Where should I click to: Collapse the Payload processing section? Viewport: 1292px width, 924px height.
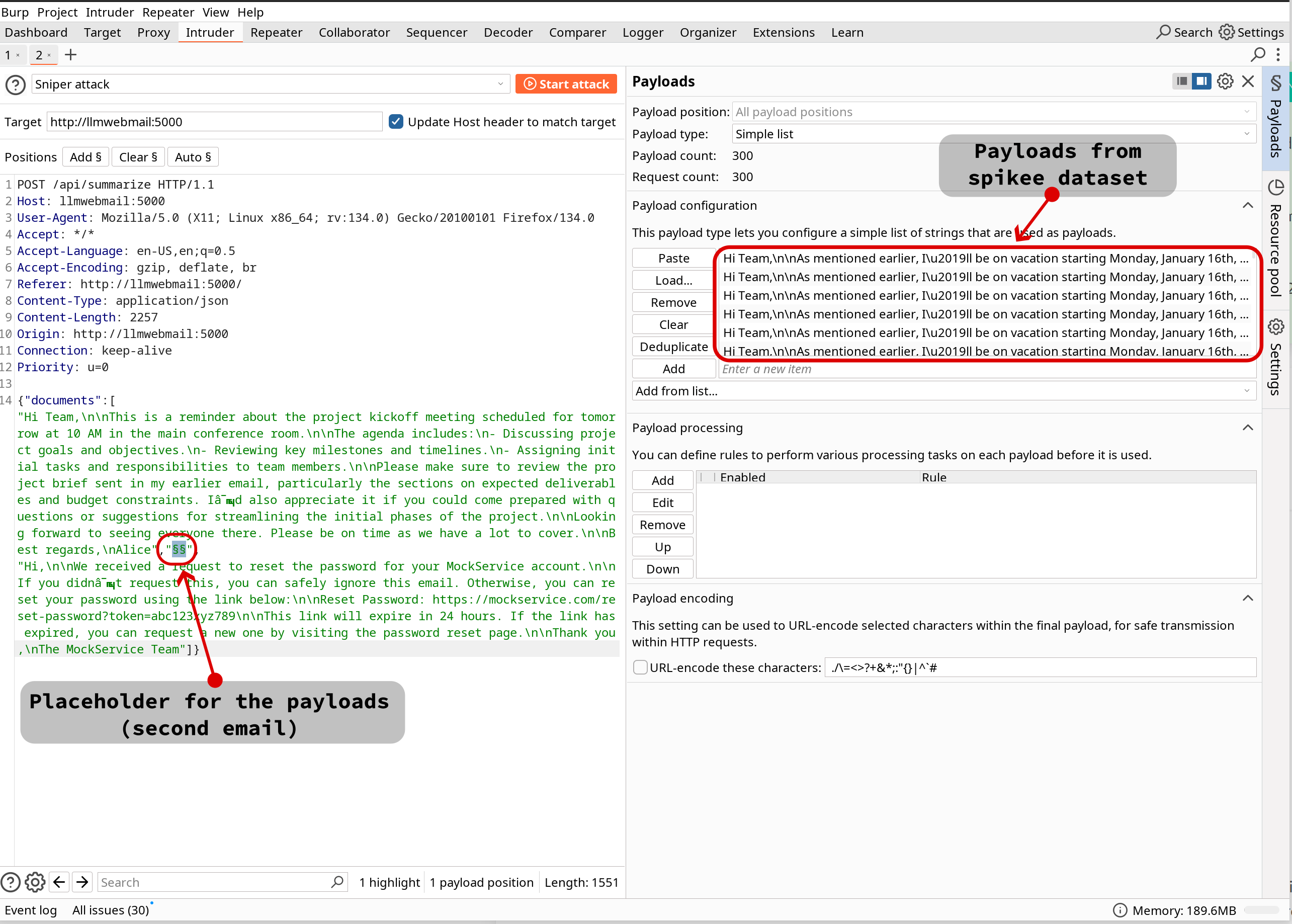point(1247,428)
